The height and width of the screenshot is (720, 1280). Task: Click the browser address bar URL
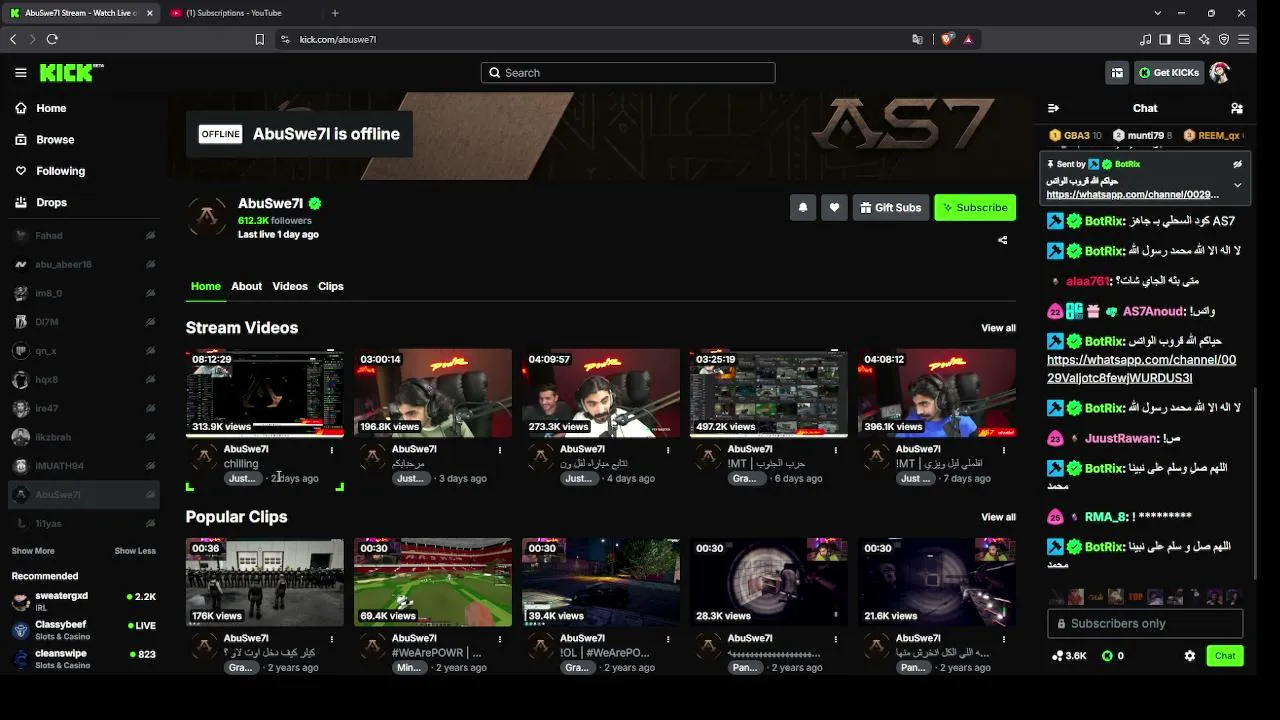click(338, 39)
